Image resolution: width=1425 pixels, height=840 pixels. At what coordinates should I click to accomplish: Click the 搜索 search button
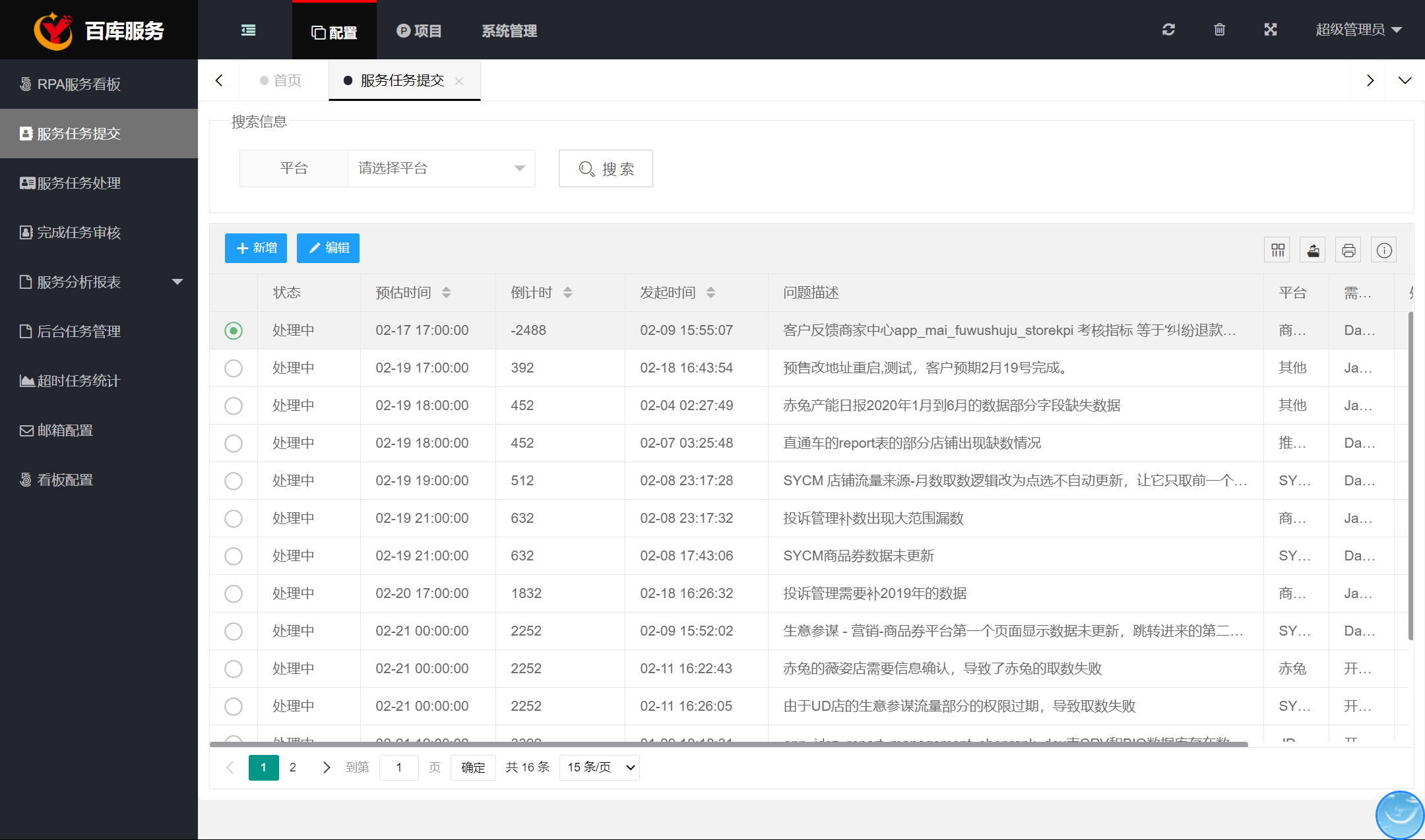click(606, 169)
